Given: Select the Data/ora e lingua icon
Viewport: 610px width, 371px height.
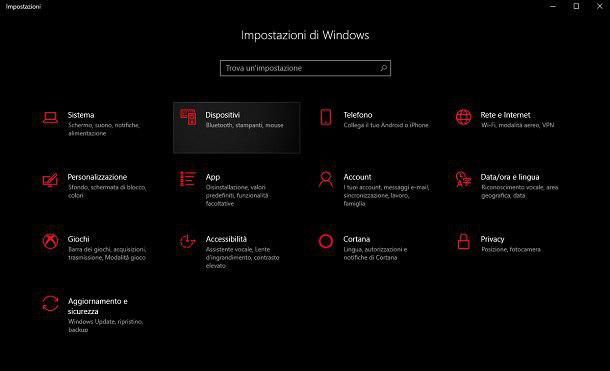Looking at the screenshot, I should click(463, 179).
